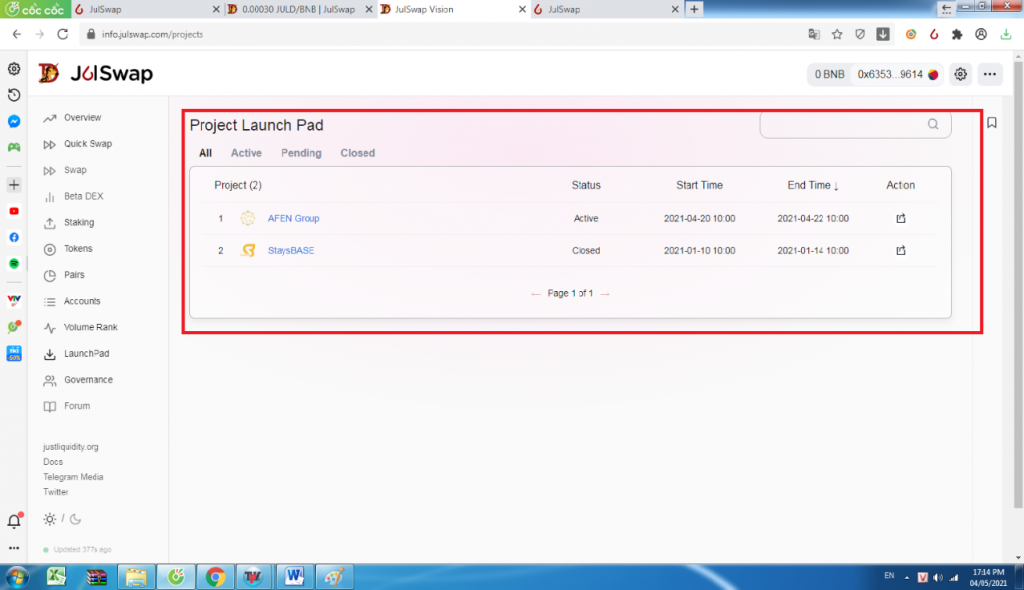Open the StaysBASE action link icon
This screenshot has width=1024, height=590.
pyautogui.click(x=900, y=250)
